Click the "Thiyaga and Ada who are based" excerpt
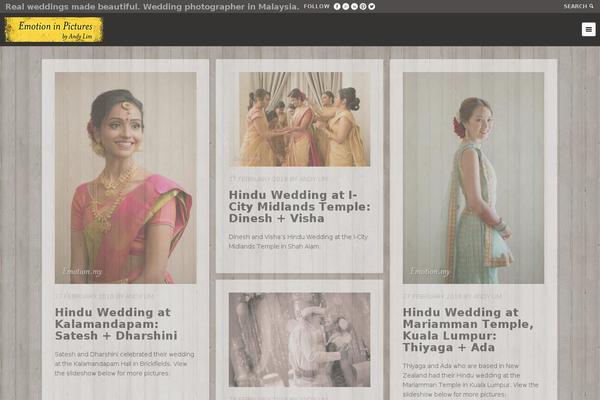 [470, 380]
